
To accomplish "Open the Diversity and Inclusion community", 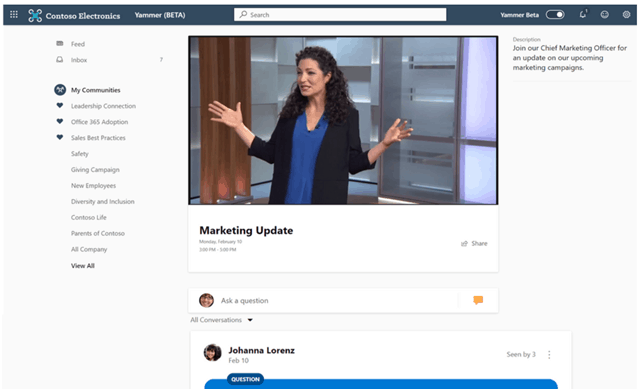I will 102,202.
